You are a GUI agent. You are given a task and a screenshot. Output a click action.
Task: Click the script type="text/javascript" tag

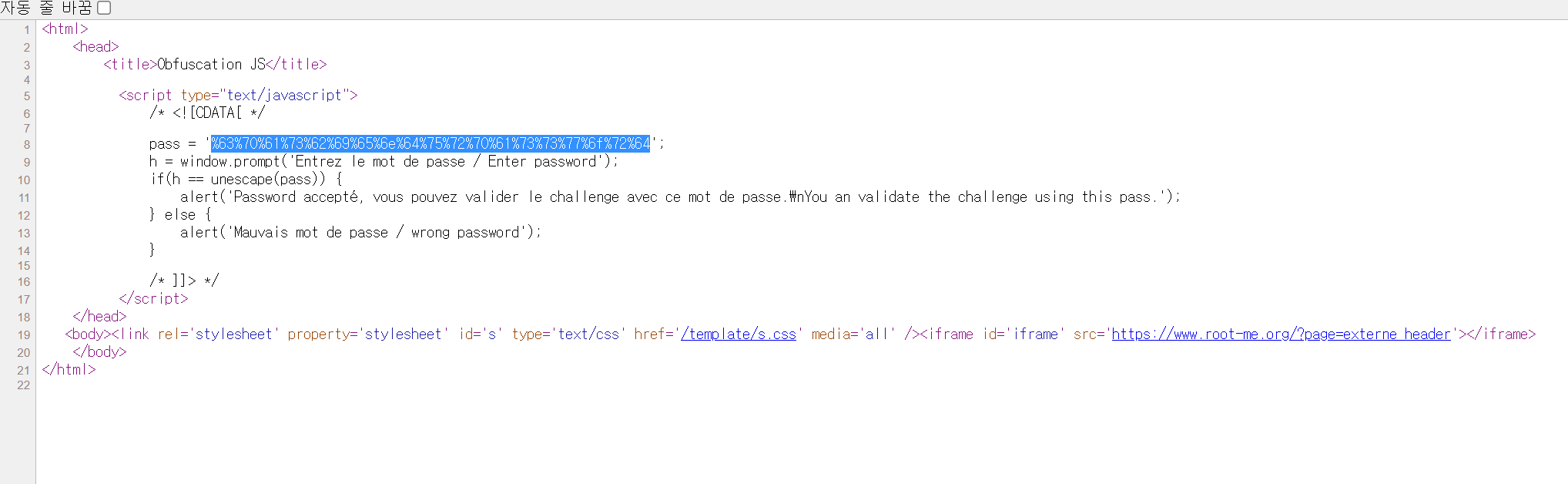point(238,95)
